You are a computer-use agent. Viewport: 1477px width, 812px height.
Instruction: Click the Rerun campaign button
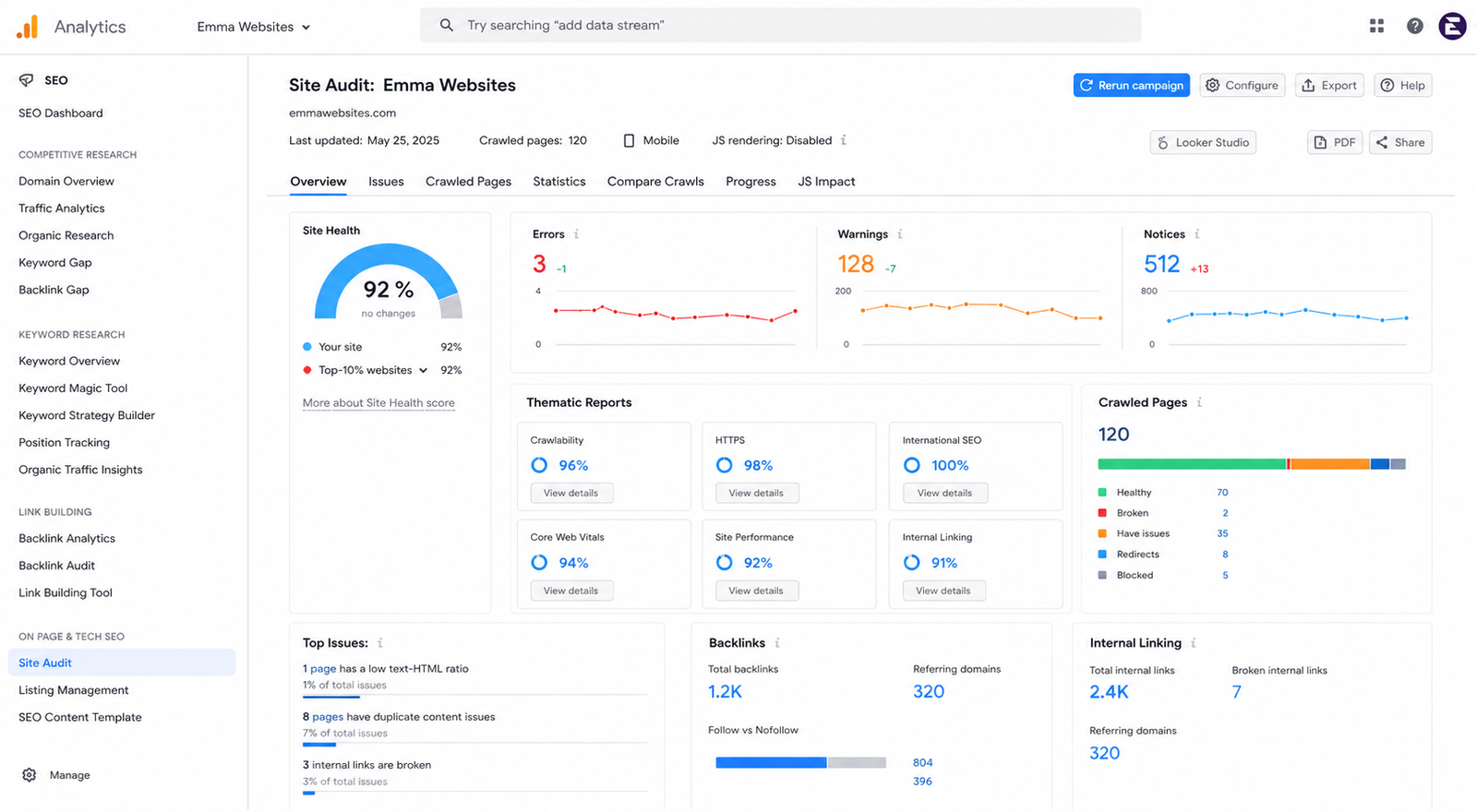click(1132, 85)
